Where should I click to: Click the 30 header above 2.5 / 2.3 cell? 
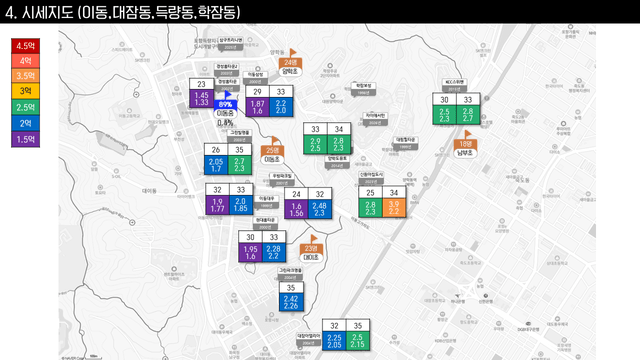coord(444,100)
